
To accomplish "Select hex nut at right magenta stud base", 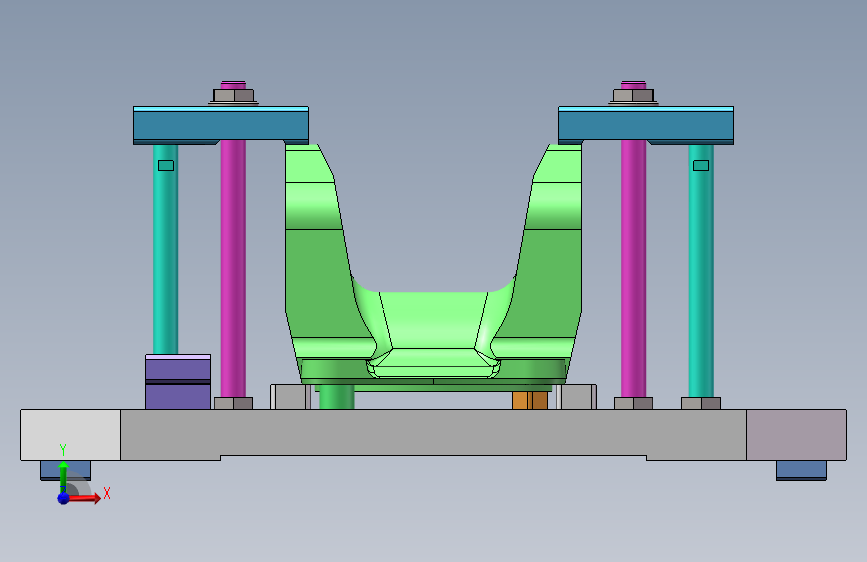I will click(x=634, y=403).
